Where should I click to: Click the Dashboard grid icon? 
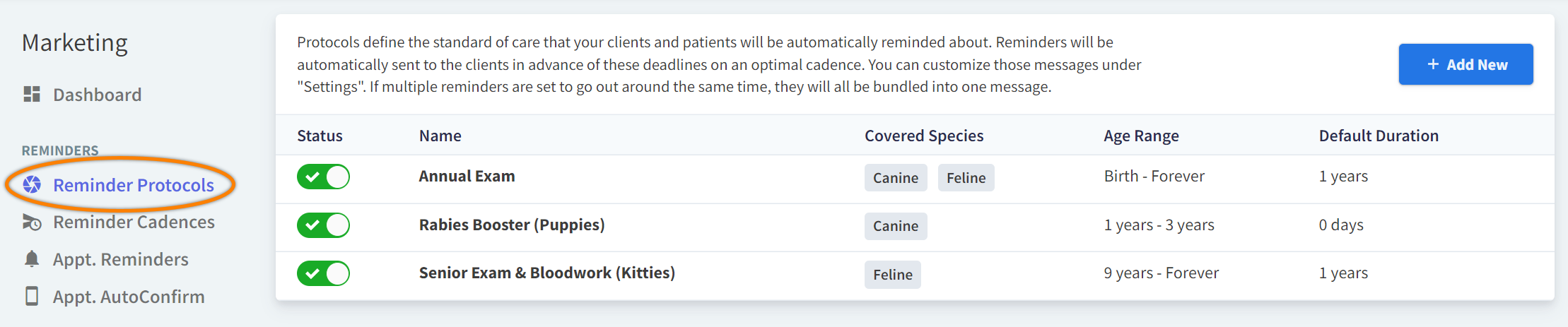[32, 95]
